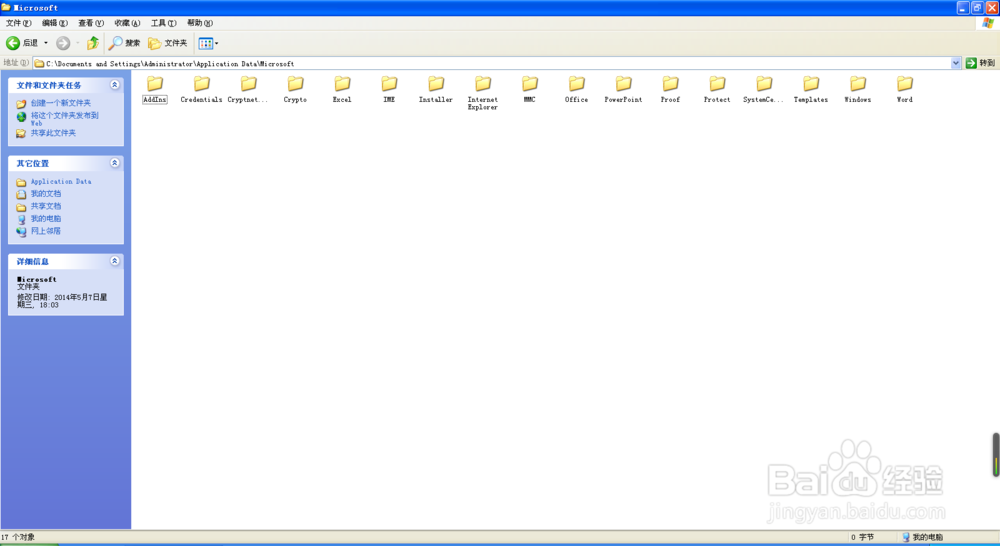Click the Forward arrow button
1000x546 pixels.
tap(63, 43)
